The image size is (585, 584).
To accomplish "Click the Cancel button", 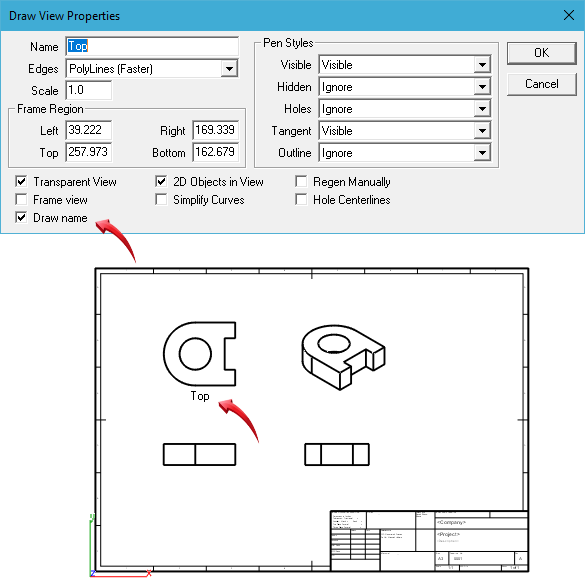I will pyautogui.click(x=541, y=84).
